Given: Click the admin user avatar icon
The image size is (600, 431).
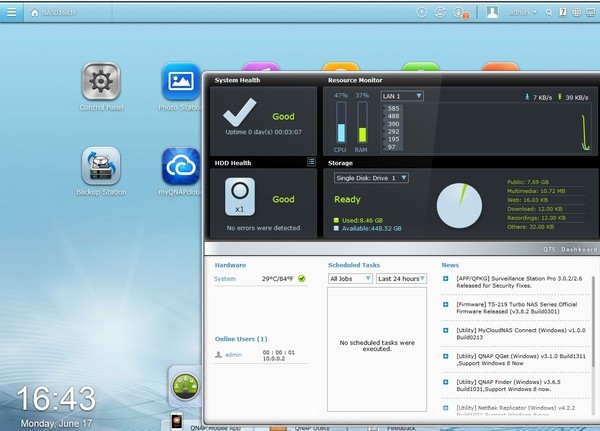Looking at the screenshot, I should [x=492, y=12].
